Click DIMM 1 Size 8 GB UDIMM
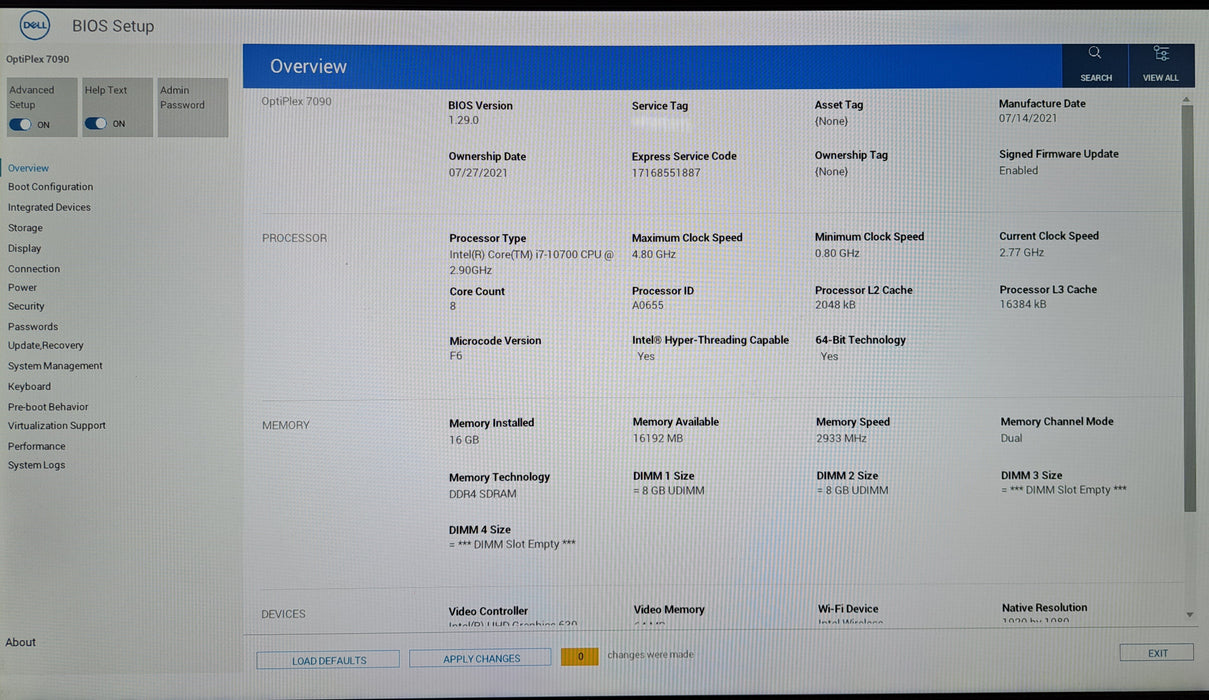This screenshot has height=700, width=1209. point(669,490)
